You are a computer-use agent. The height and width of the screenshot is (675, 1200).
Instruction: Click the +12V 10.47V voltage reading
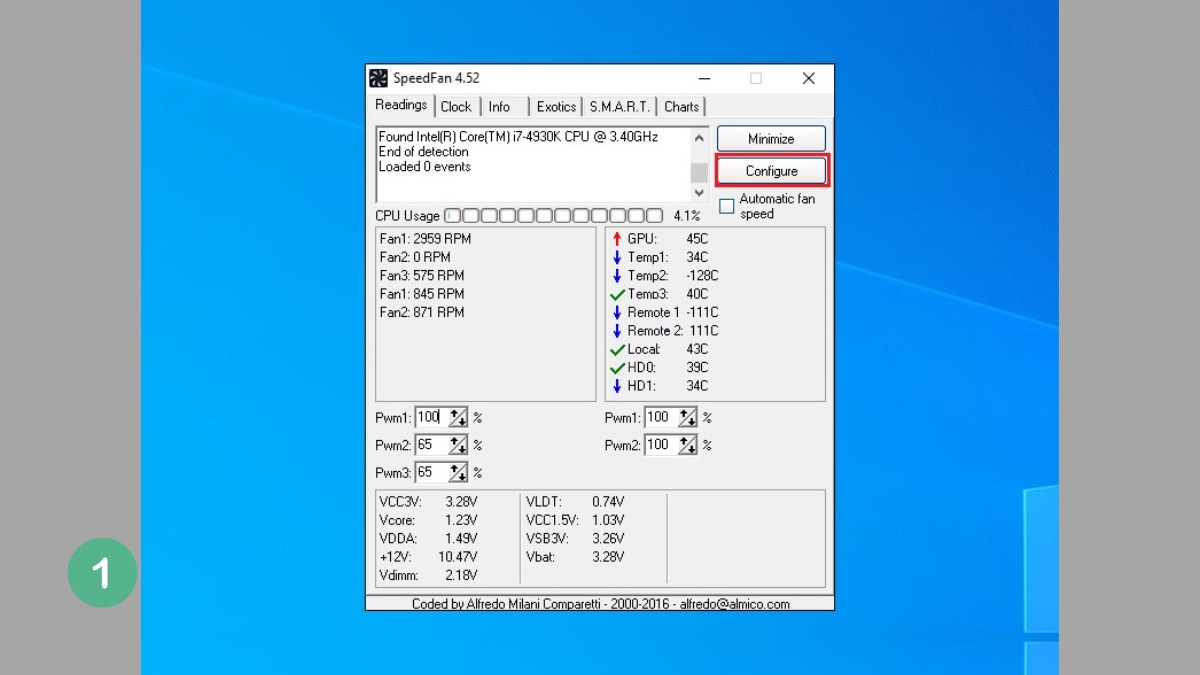click(428, 556)
